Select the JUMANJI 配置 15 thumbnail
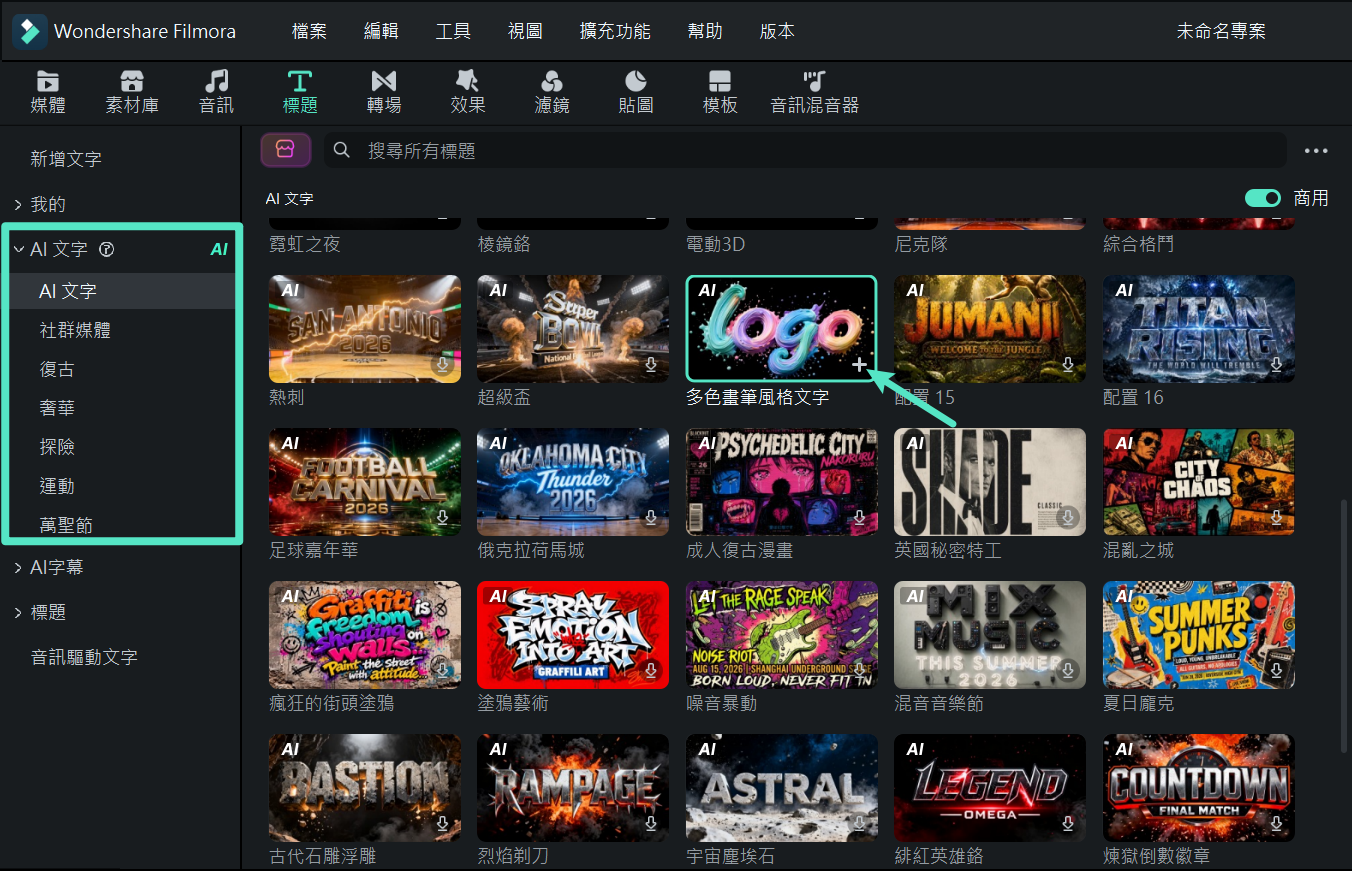Viewport: 1352px width, 871px height. [990, 329]
